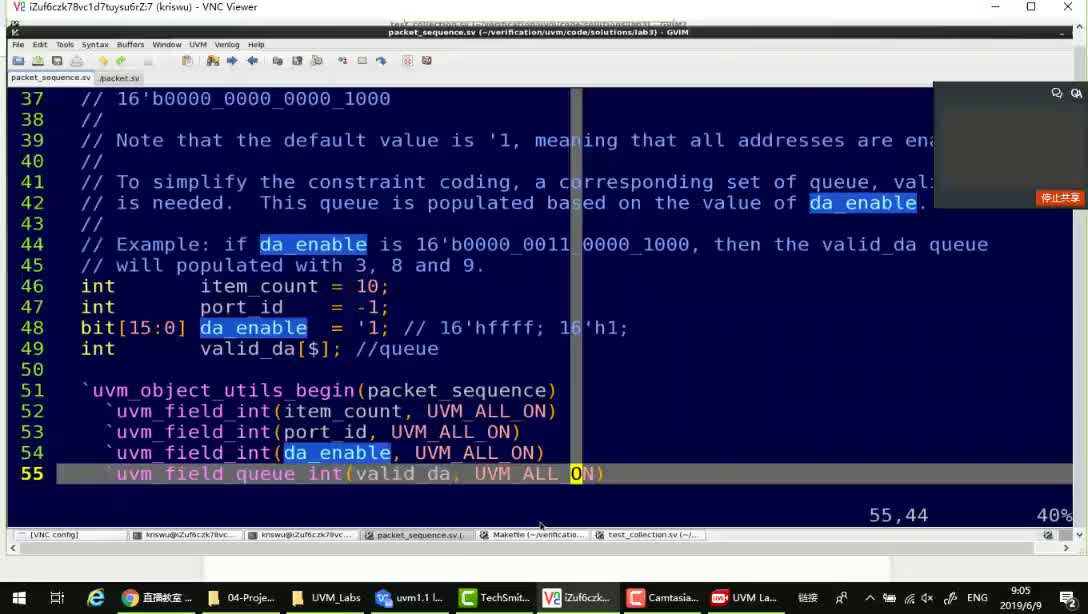The image size is (1088, 614).
Task: Open the Help menu
Action: (256, 44)
